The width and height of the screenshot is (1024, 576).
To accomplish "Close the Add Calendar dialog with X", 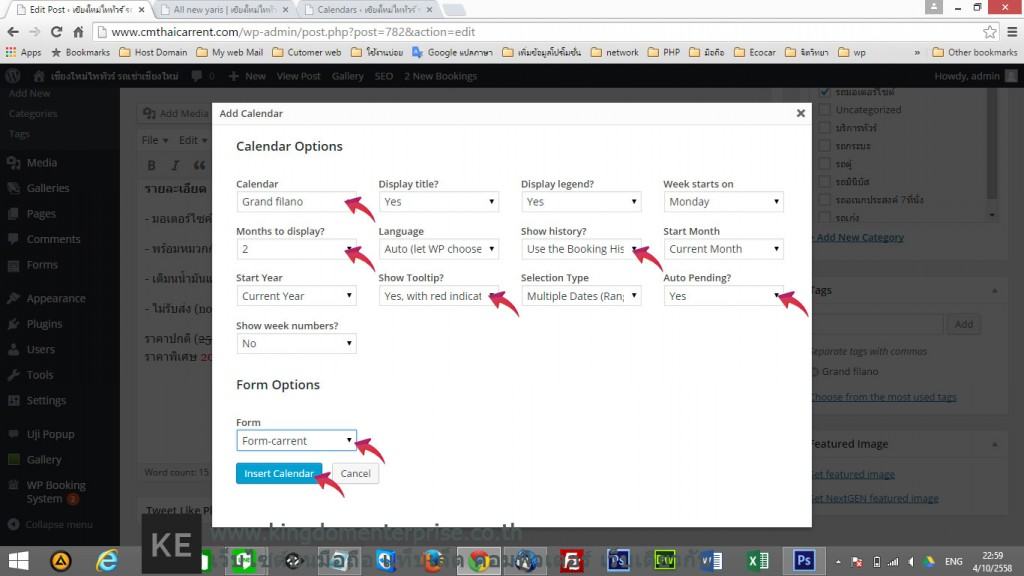I will point(800,114).
